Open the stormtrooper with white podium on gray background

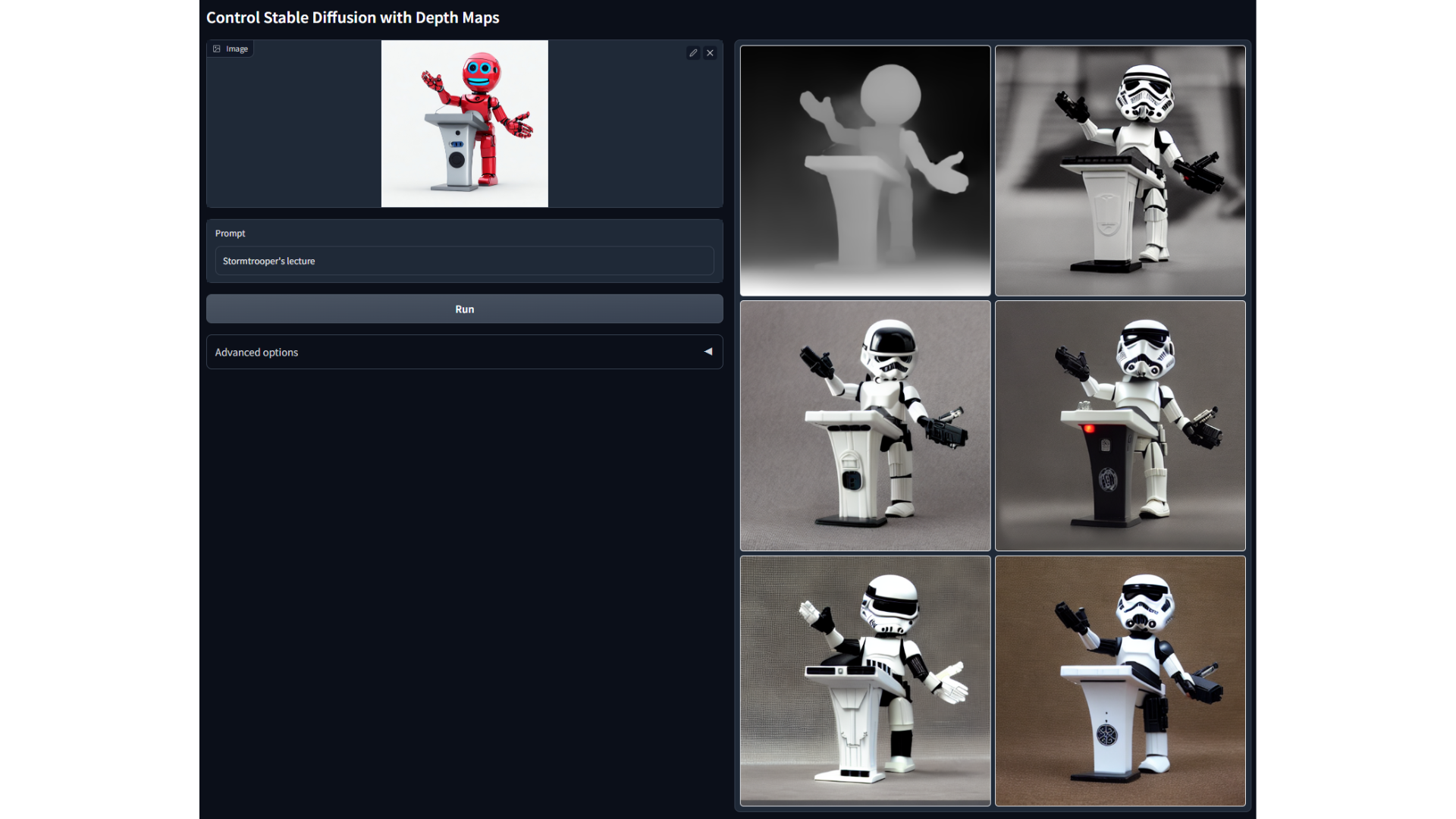865,425
